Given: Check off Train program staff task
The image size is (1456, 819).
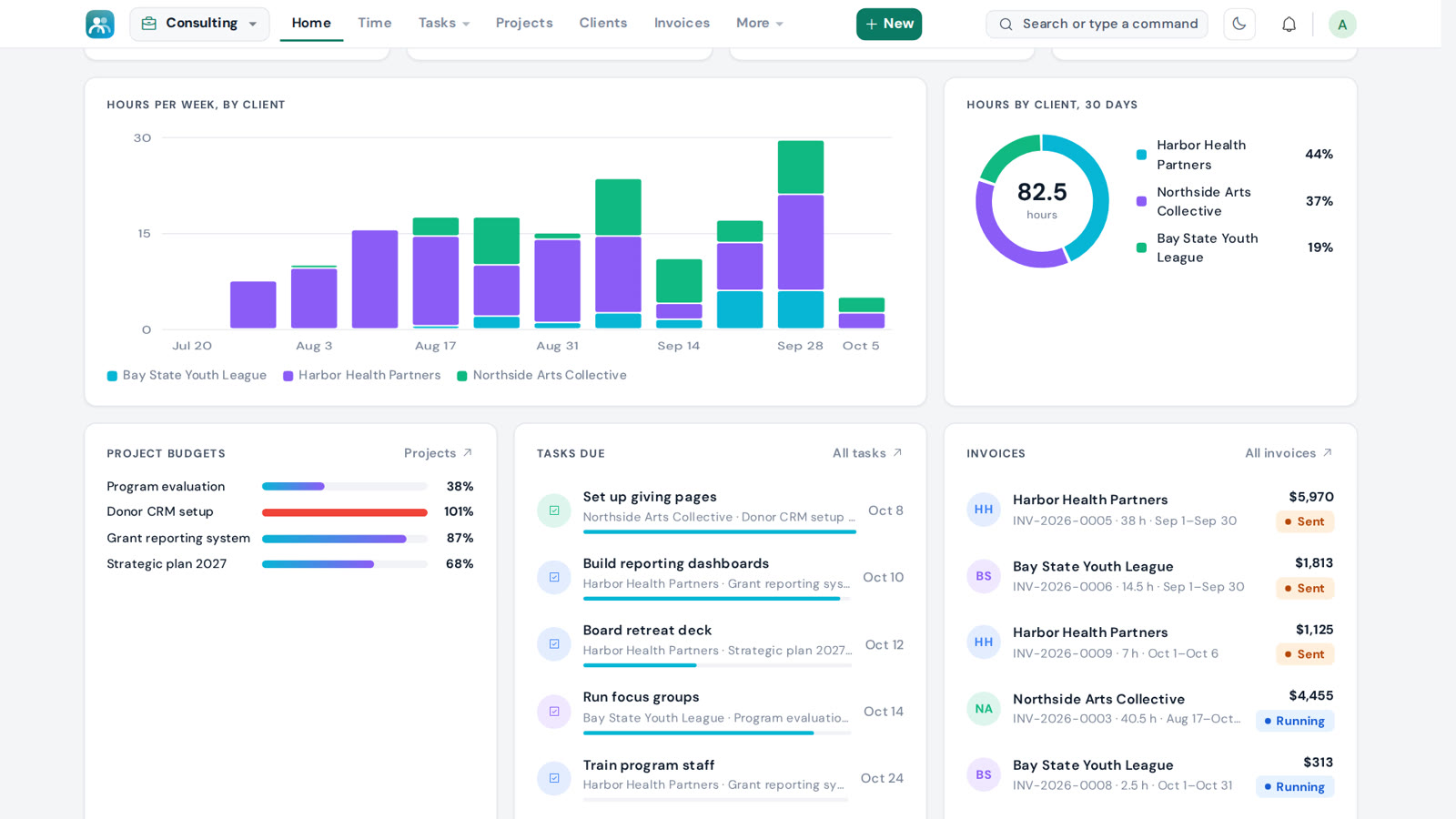Looking at the screenshot, I should coord(554,778).
